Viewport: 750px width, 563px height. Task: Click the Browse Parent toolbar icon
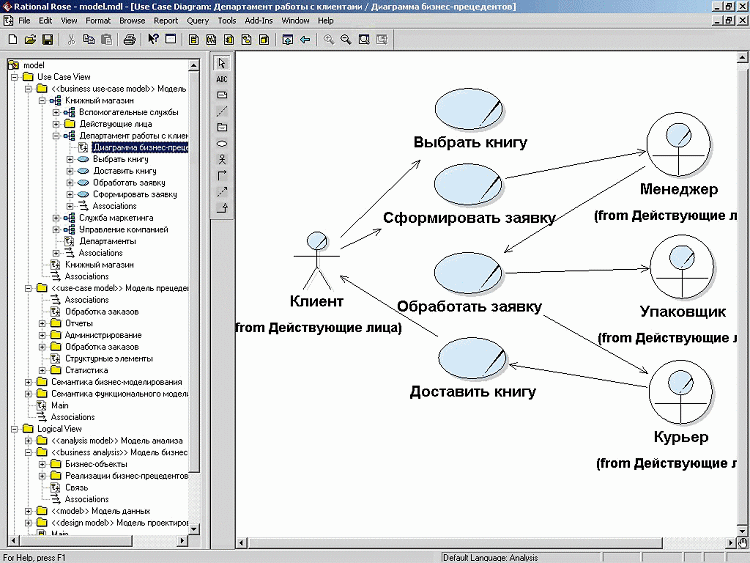pos(287,40)
